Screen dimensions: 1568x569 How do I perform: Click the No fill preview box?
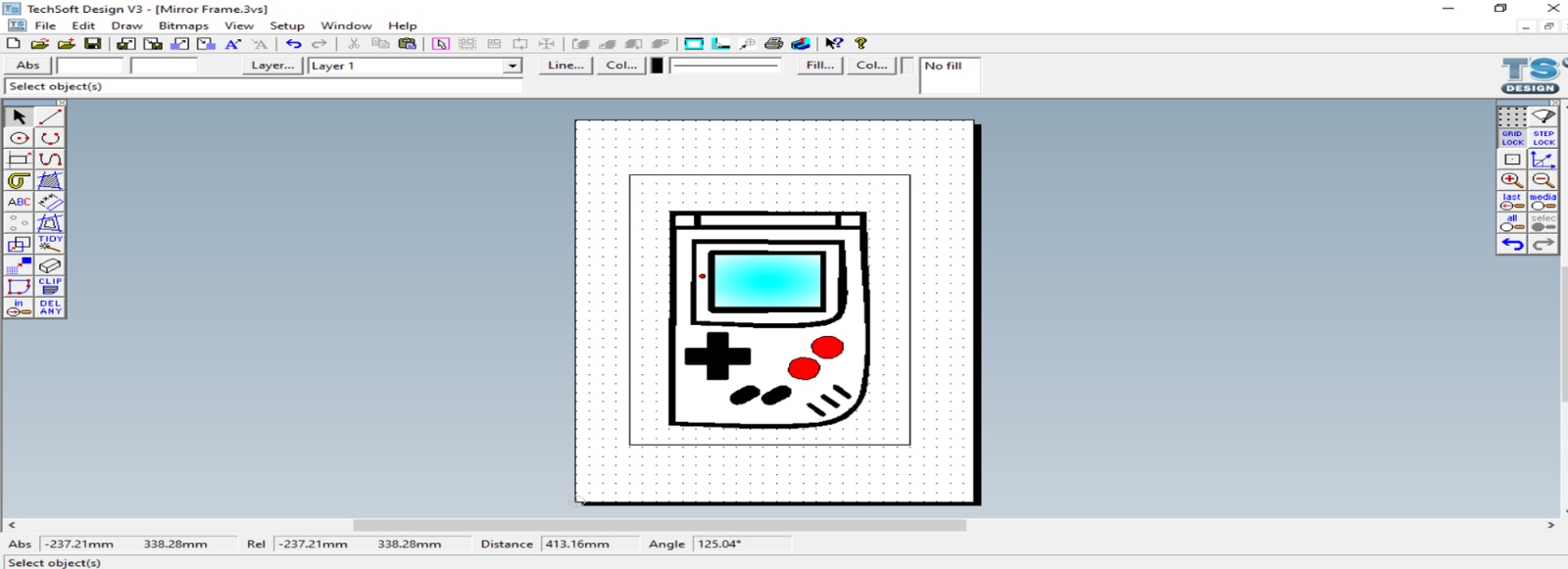pyautogui.click(x=950, y=75)
